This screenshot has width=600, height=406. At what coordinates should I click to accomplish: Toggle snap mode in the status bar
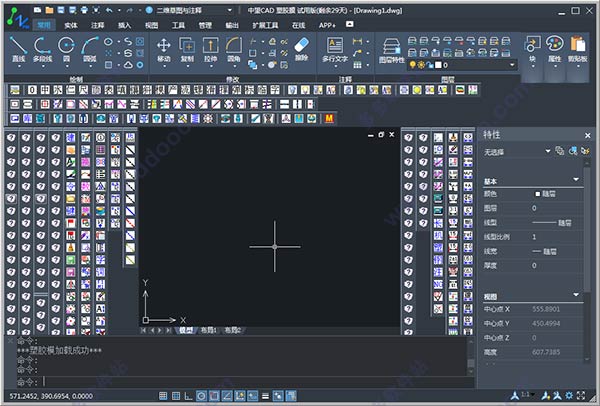163,396
